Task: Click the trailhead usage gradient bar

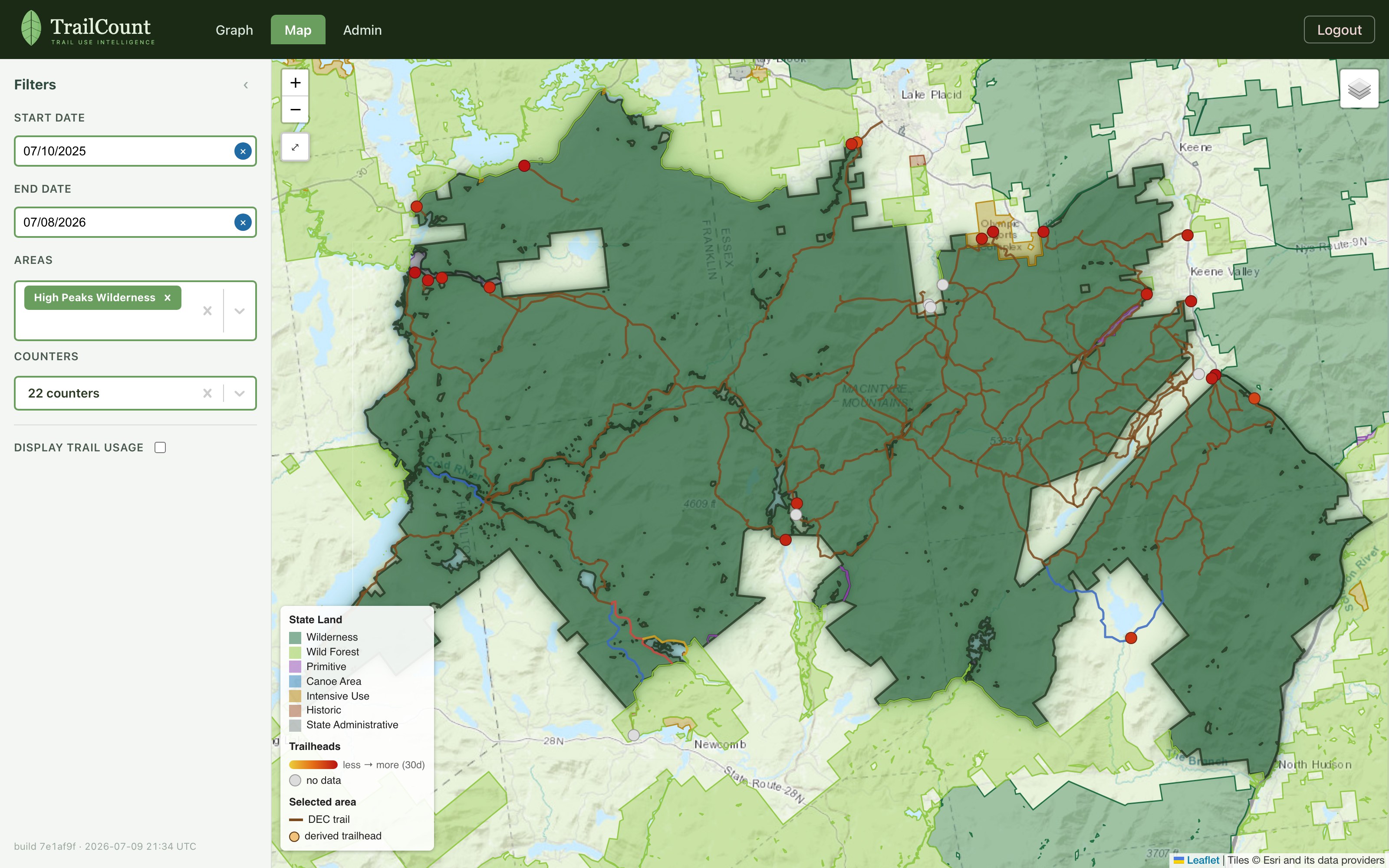Action: pos(313,765)
